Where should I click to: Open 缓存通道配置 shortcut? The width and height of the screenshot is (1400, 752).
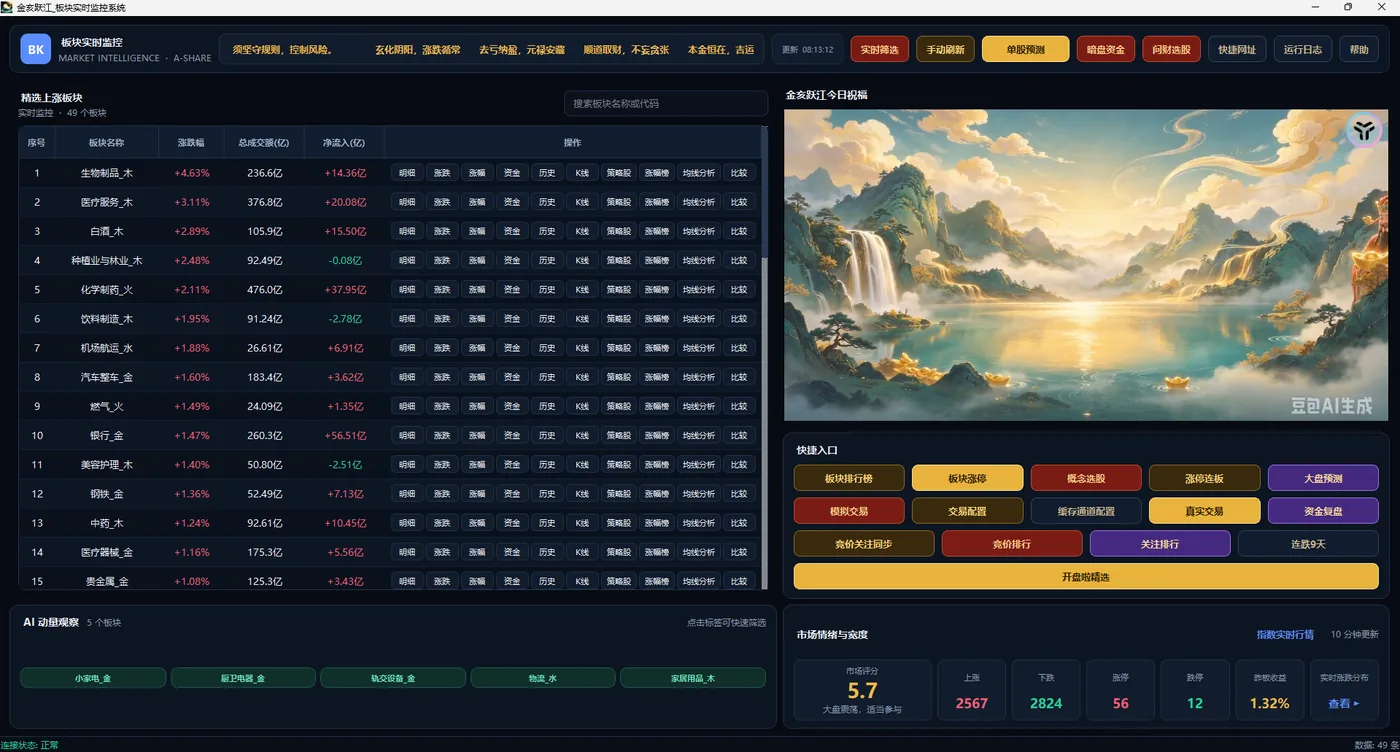coord(1086,510)
